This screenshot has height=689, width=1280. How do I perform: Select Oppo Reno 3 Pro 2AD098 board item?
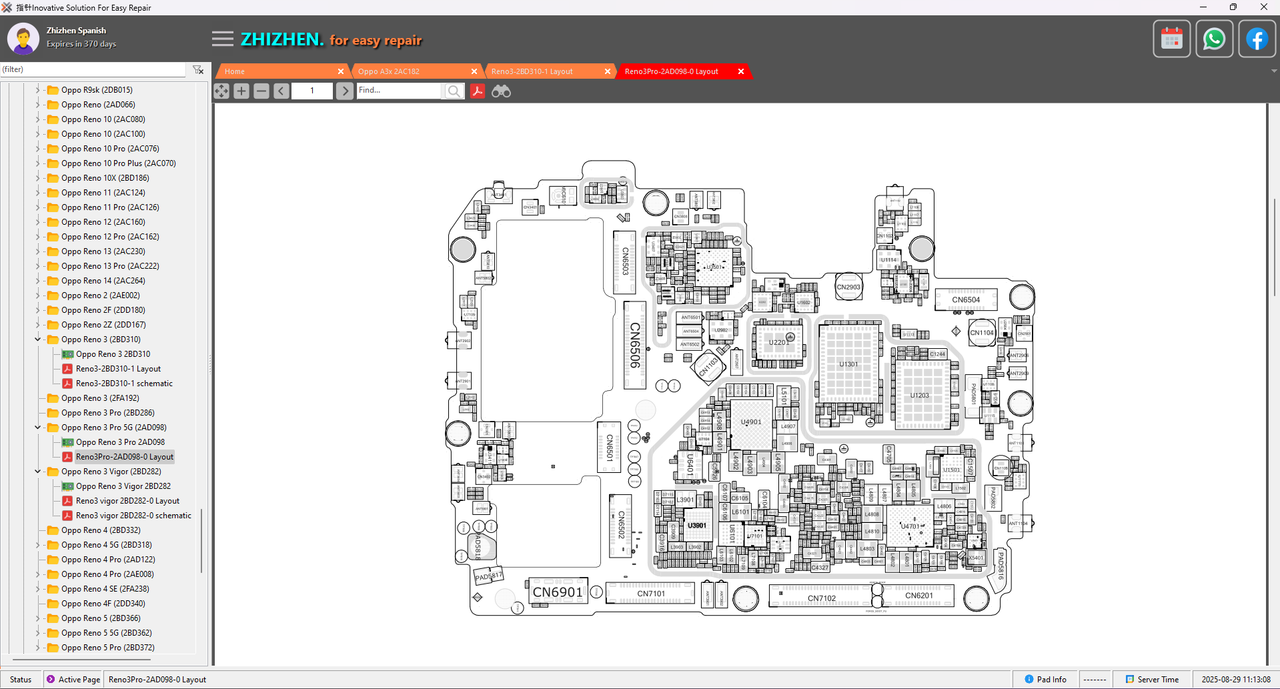[x=120, y=442]
